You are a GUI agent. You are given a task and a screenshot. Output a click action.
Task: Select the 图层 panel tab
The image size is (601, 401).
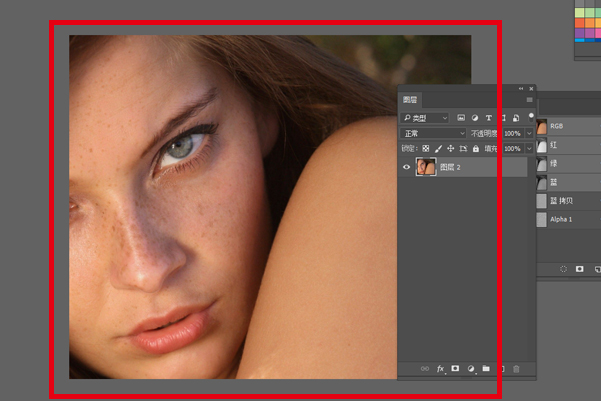coord(410,100)
